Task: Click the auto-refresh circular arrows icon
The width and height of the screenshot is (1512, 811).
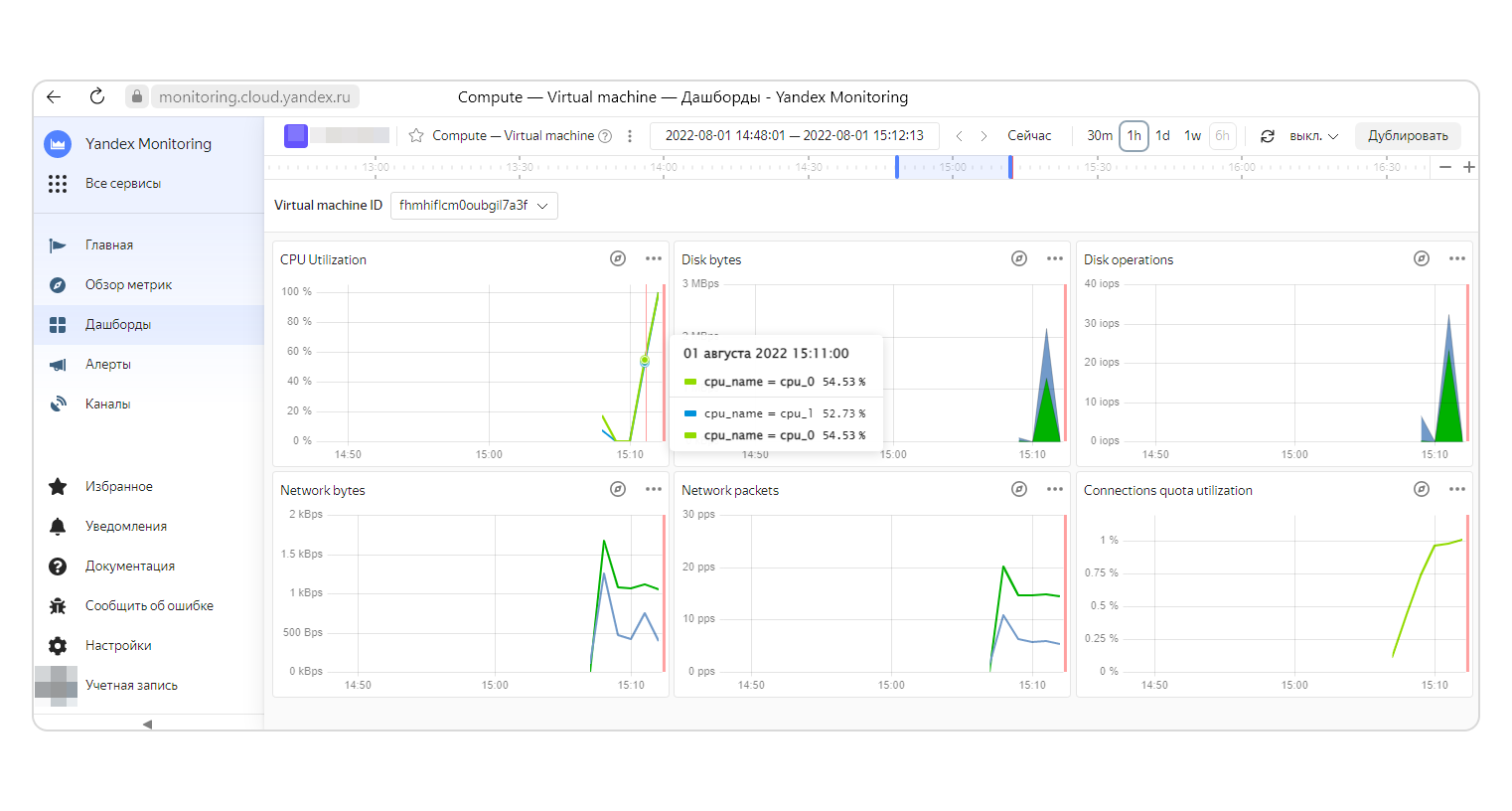Action: tap(1268, 136)
